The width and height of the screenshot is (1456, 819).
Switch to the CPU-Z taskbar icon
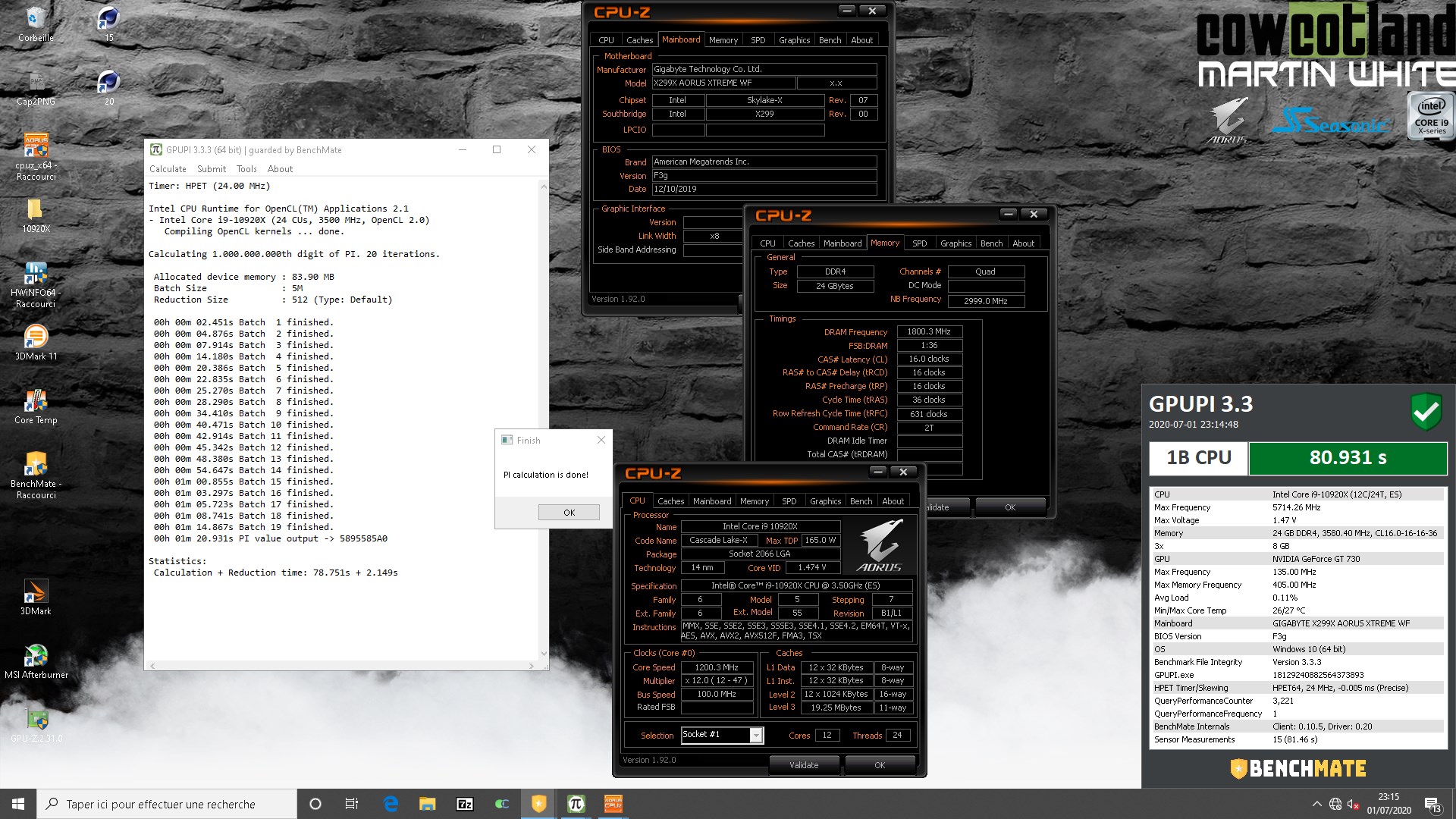[613, 804]
